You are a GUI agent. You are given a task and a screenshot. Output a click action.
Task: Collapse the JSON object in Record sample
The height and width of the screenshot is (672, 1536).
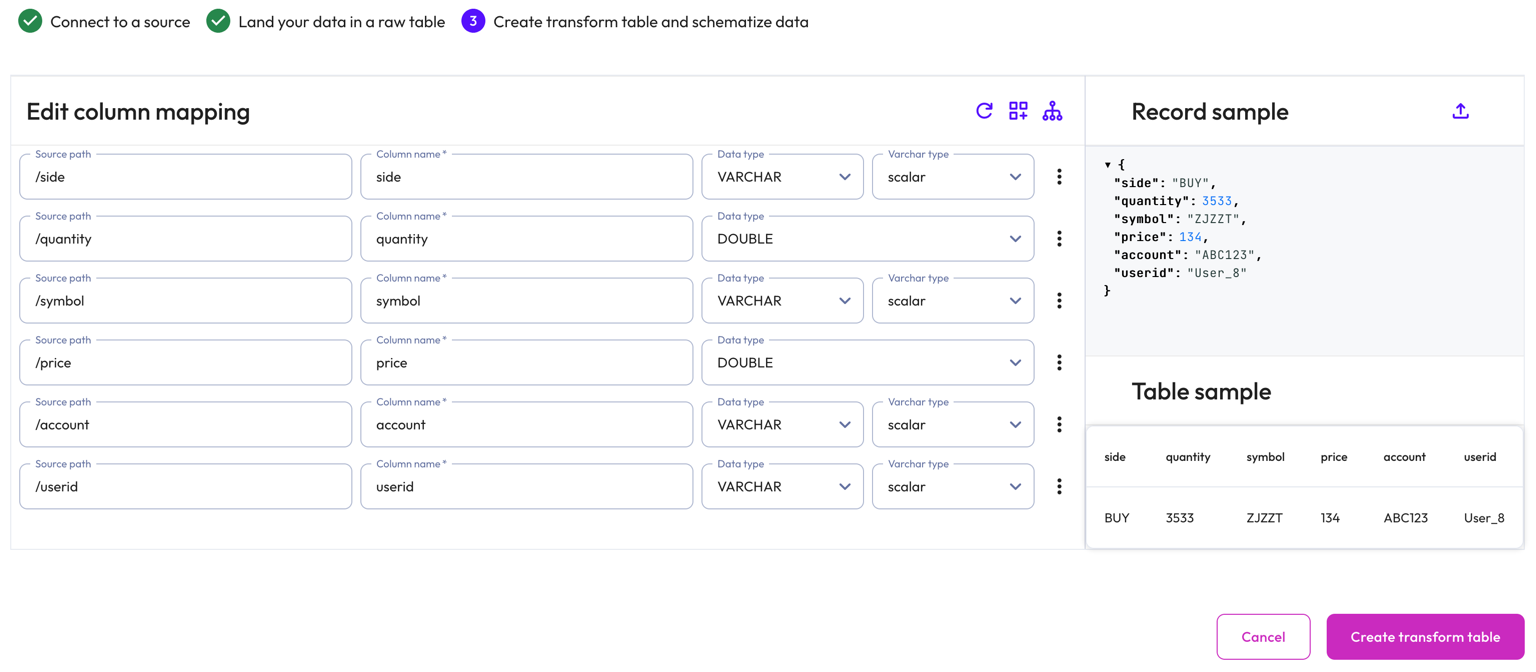1108,164
